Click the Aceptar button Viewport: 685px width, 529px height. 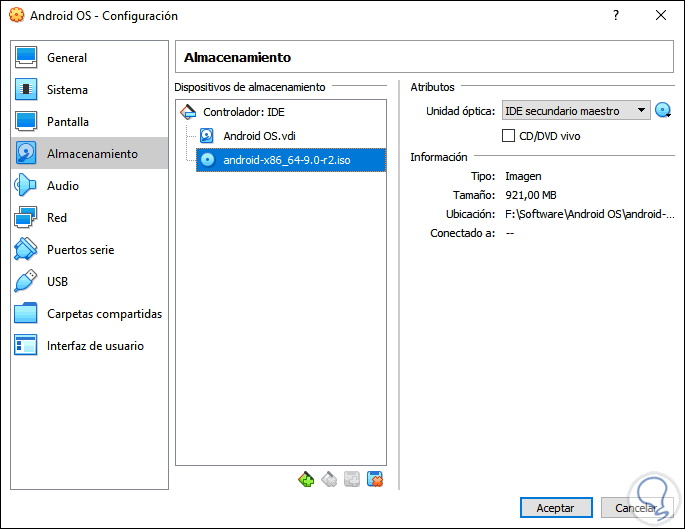[556, 508]
